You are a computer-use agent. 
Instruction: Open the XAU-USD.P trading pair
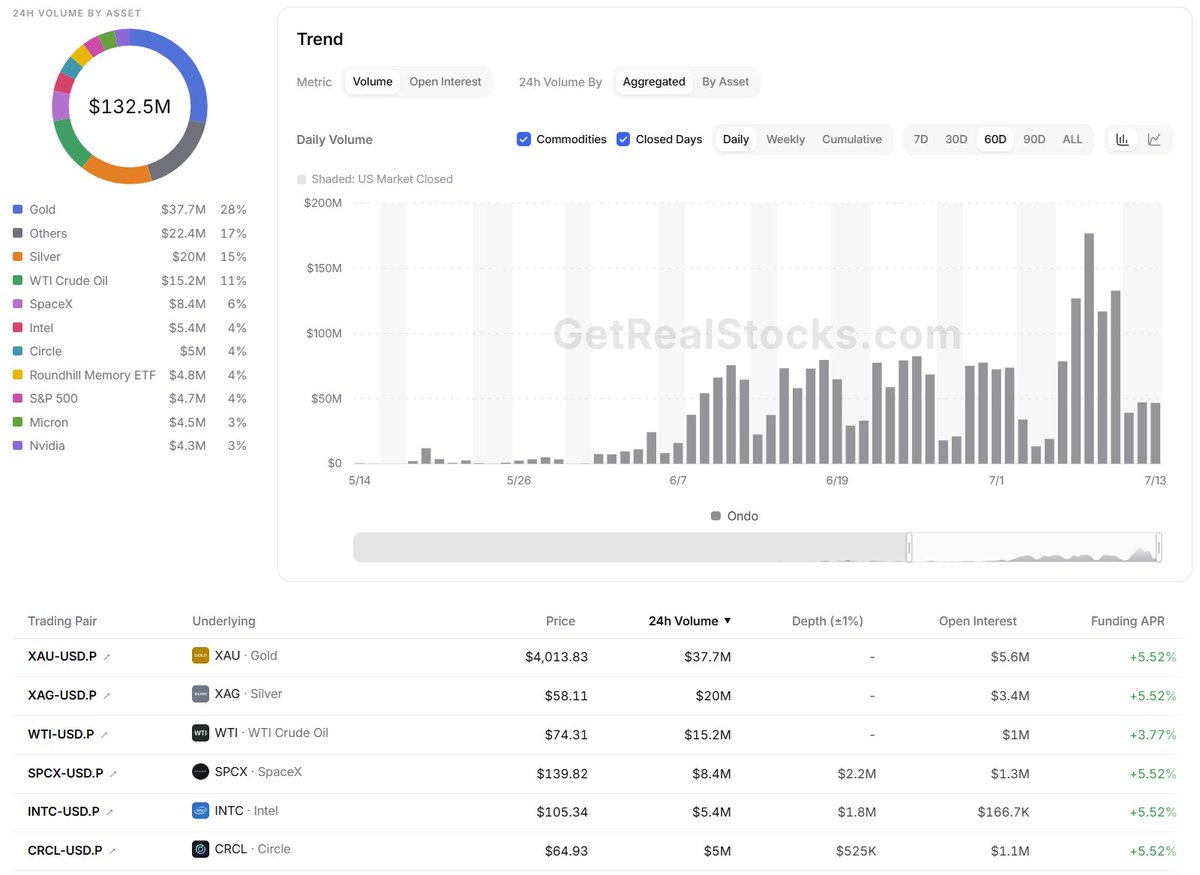tap(62, 657)
